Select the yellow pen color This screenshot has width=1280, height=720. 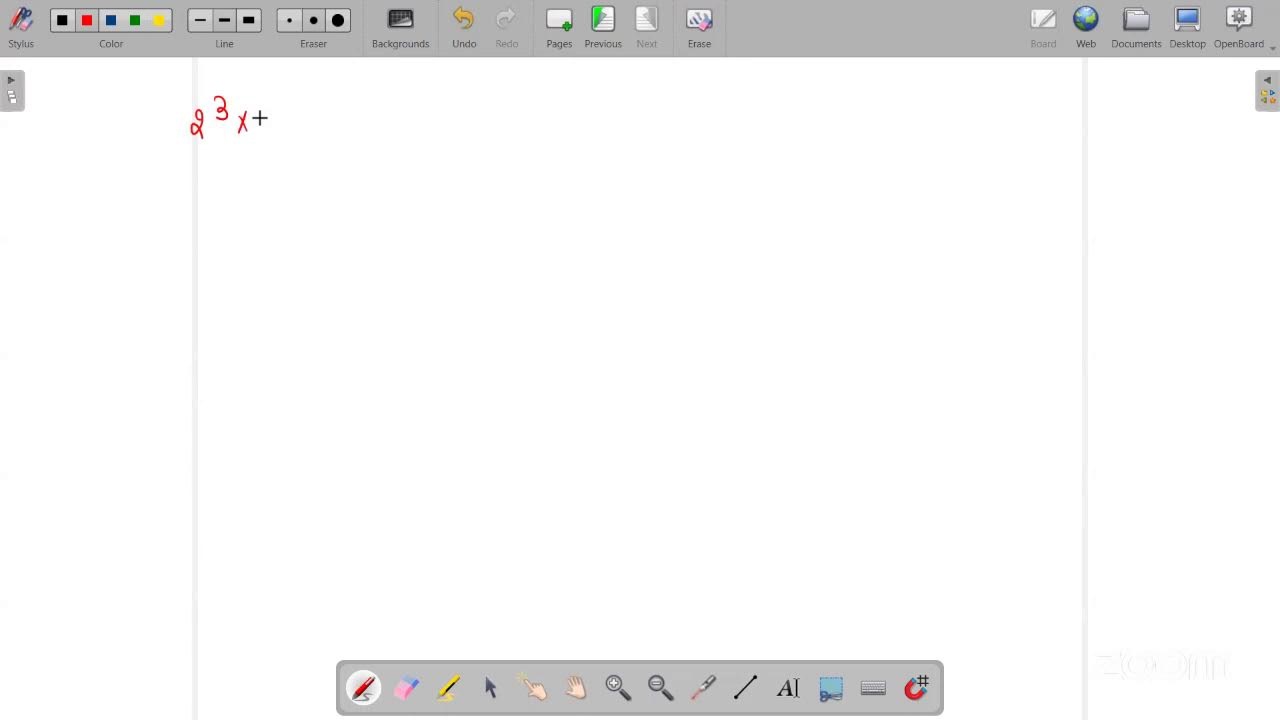click(159, 20)
